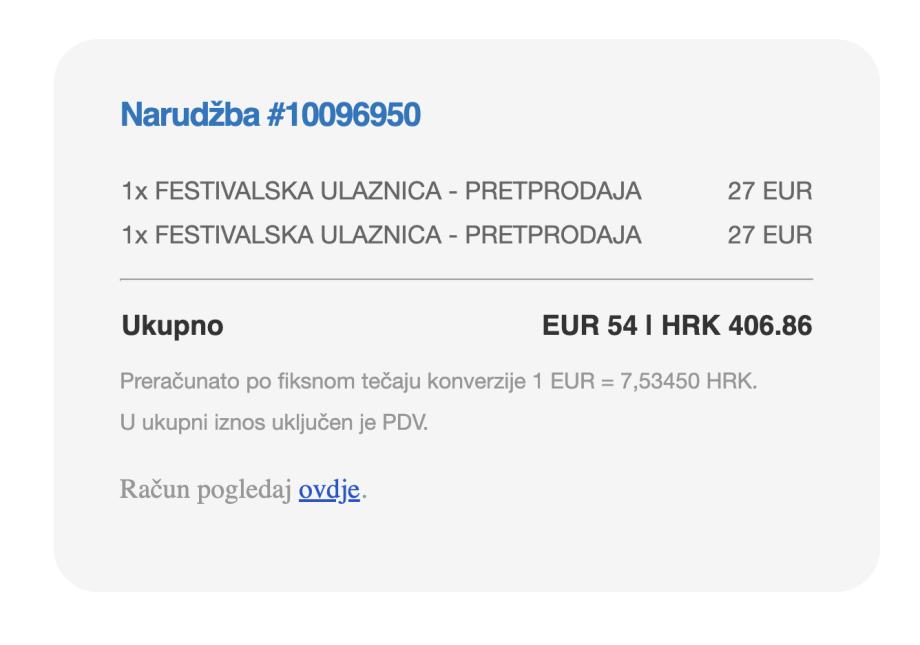Click the "Ukupno" total label
Image resolution: width=920 pixels, height=645 pixels.
172,326
